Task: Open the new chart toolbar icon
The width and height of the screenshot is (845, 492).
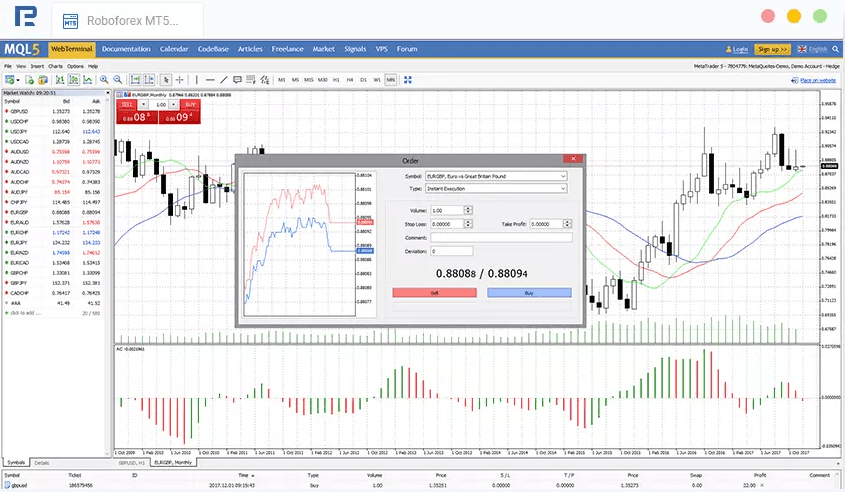Action: [9, 80]
